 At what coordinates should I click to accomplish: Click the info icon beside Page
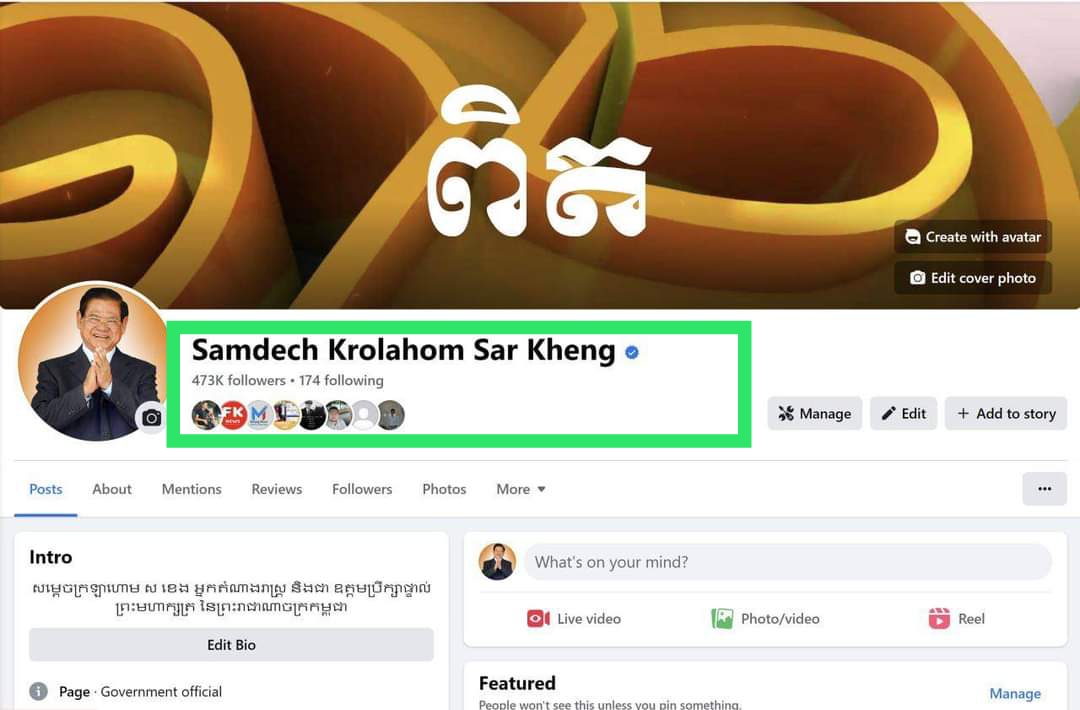pyautogui.click(x=39, y=691)
